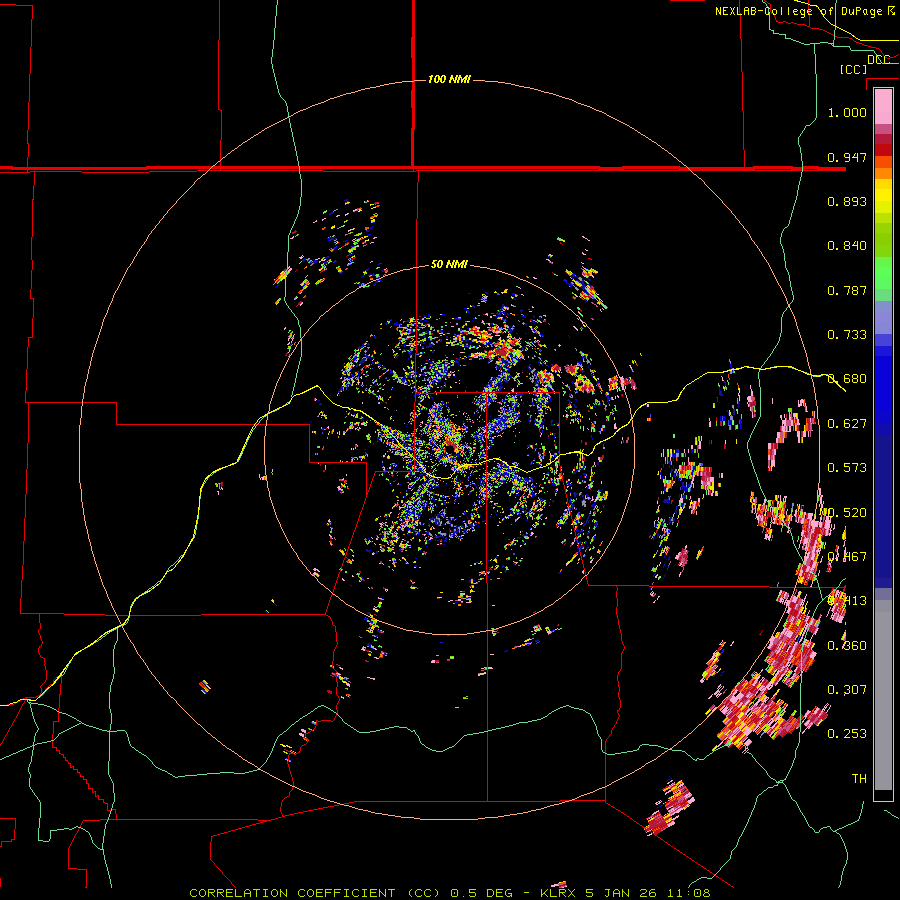The image size is (900, 900).
Task: Click the pink segment of the color bar
Action: point(883,107)
